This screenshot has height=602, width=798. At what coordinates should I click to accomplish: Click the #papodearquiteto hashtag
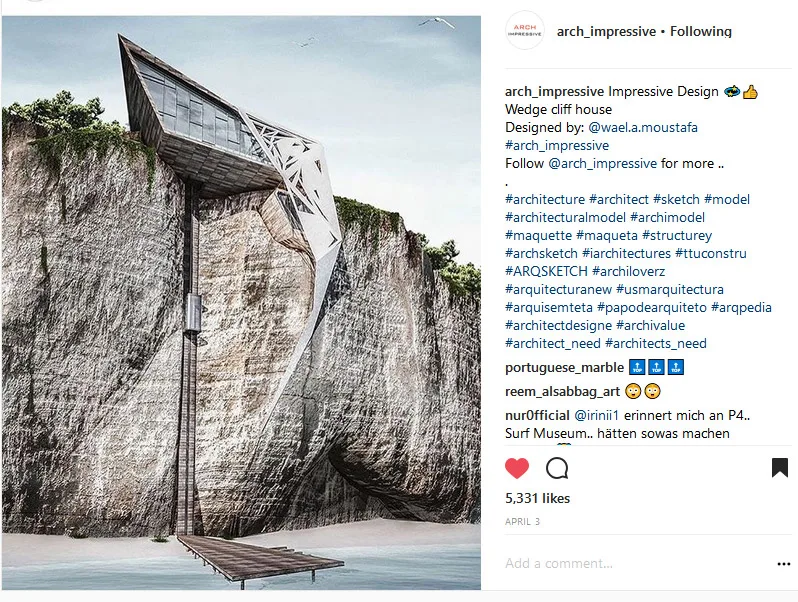(x=651, y=307)
